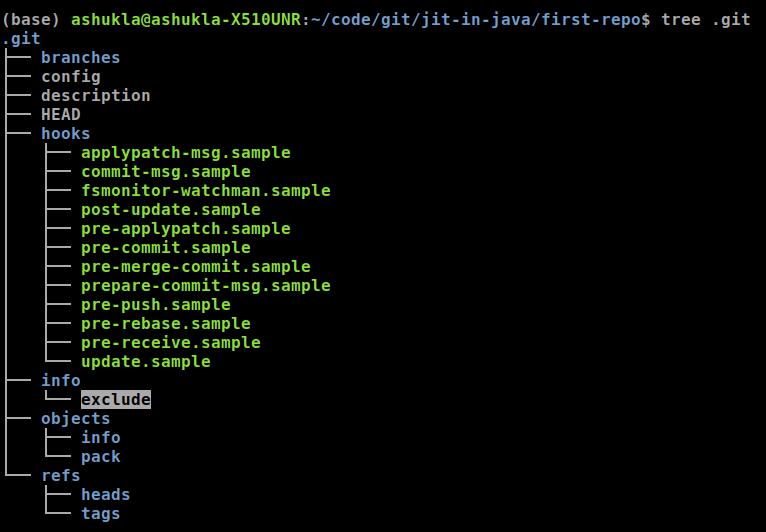Click the description file entry
This screenshot has height=532, width=766.
tap(95, 96)
